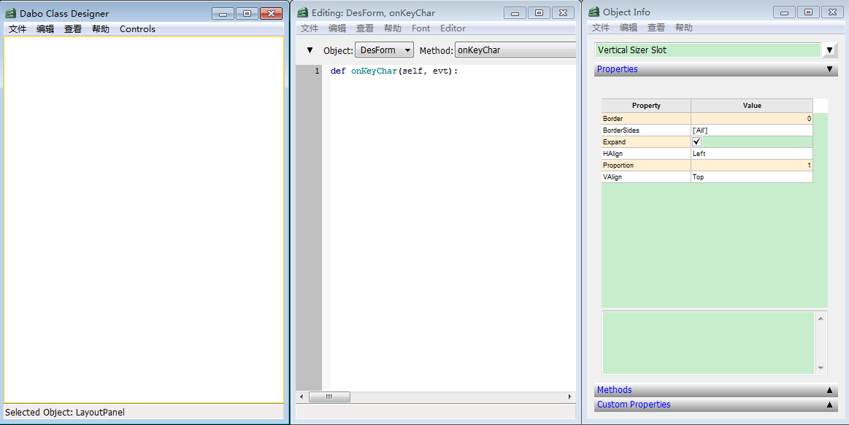Click scroll-down arrow in property description box
This screenshot has height=425, width=849.
(x=820, y=368)
